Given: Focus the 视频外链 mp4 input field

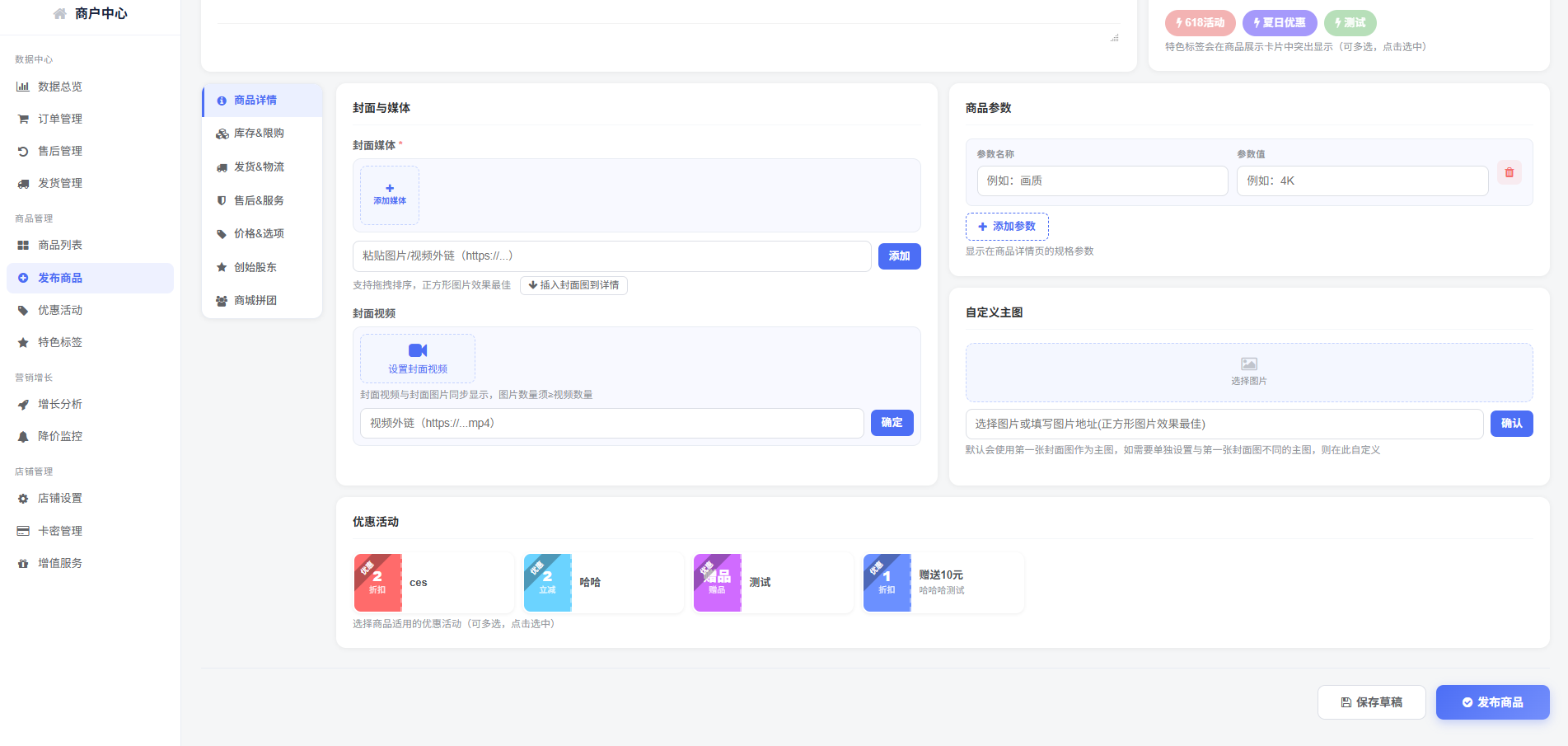Looking at the screenshot, I should point(612,424).
